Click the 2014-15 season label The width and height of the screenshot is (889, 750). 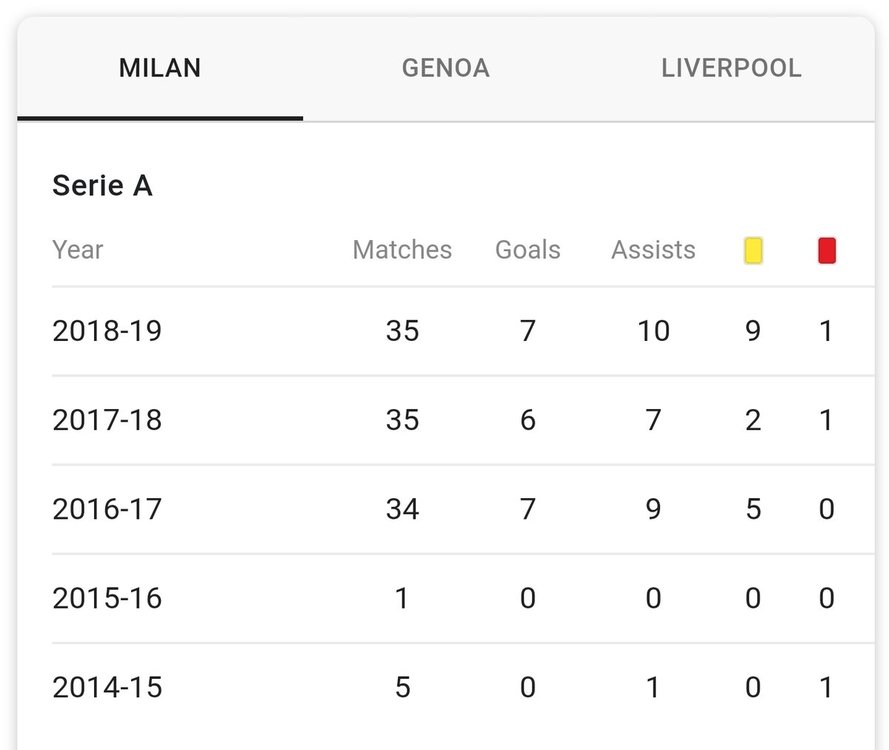107,687
